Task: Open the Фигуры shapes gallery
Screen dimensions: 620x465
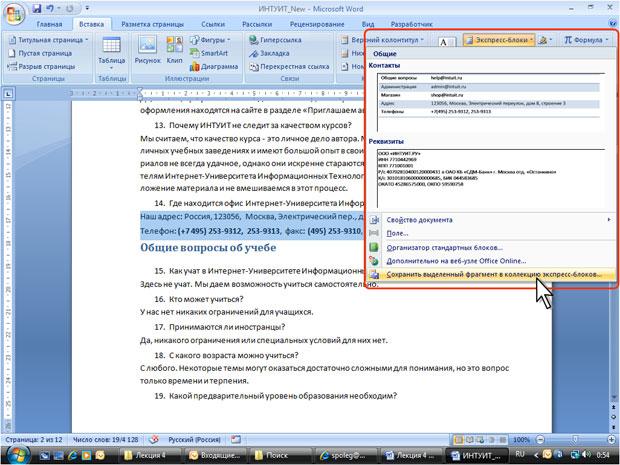Action: click(x=210, y=40)
